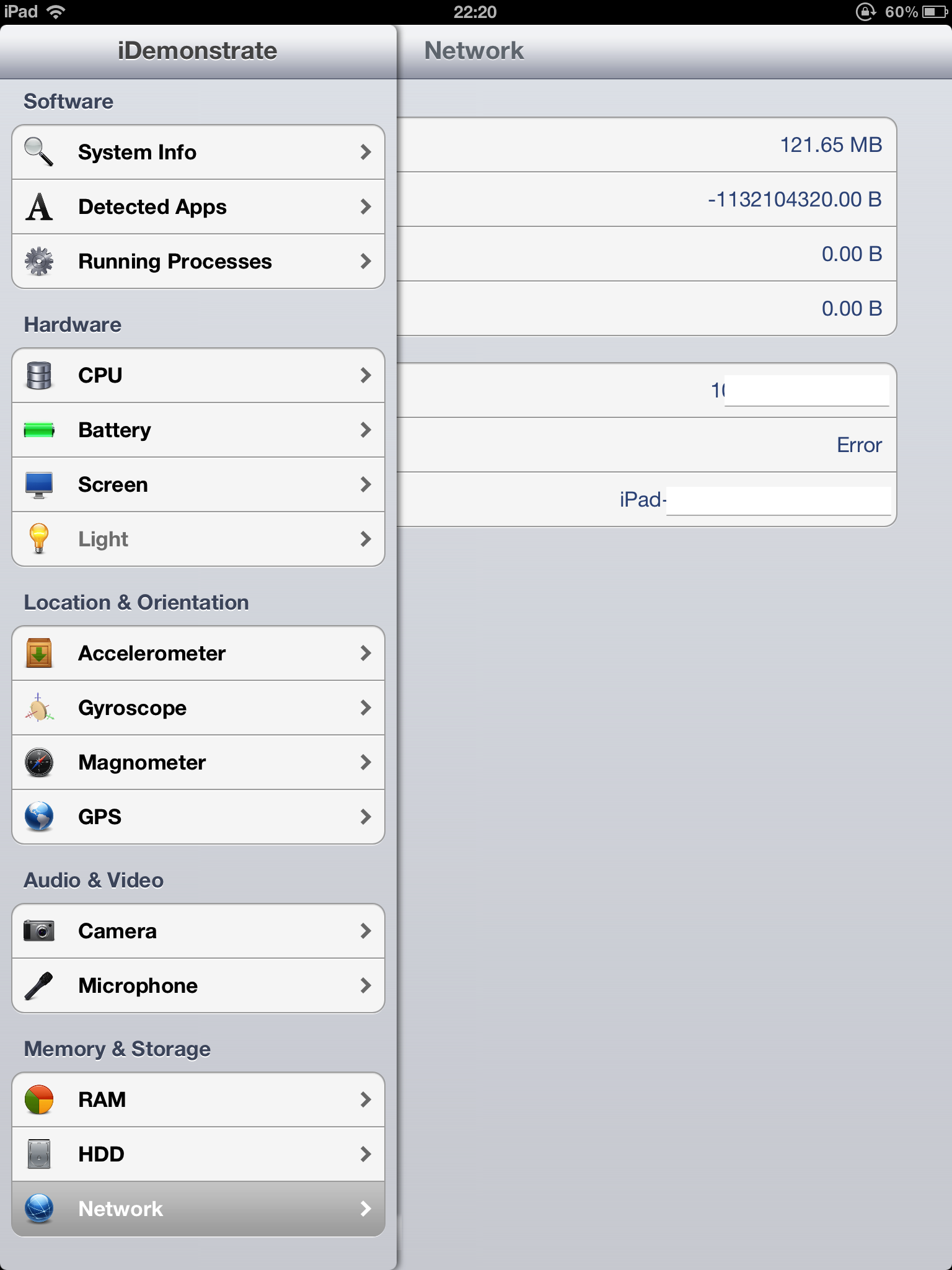Tap the letter A Detected Apps icon
952x1270 pixels.
[x=39, y=206]
